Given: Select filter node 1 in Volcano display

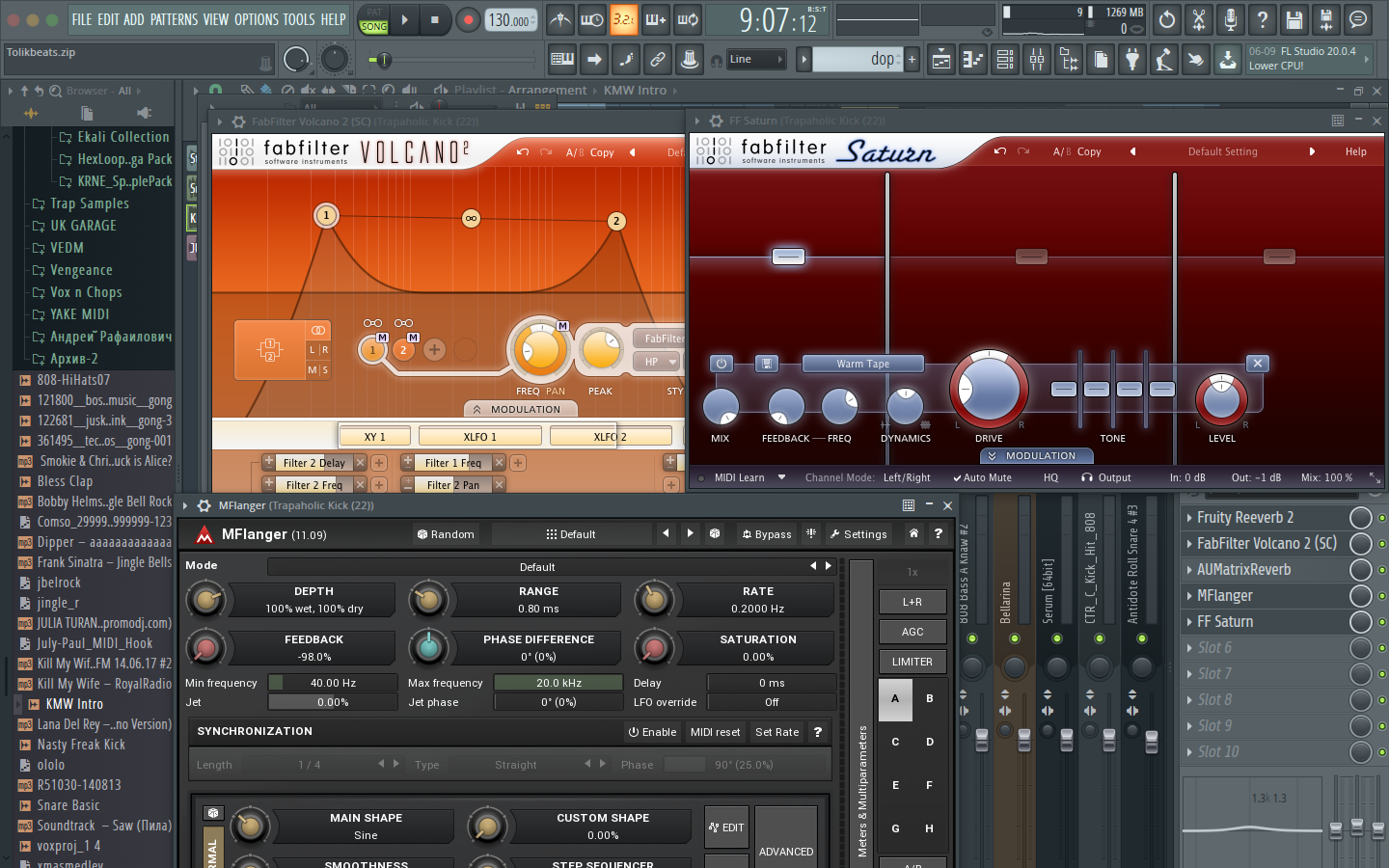Looking at the screenshot, I should pyautogui.click(x=327, y=215).
